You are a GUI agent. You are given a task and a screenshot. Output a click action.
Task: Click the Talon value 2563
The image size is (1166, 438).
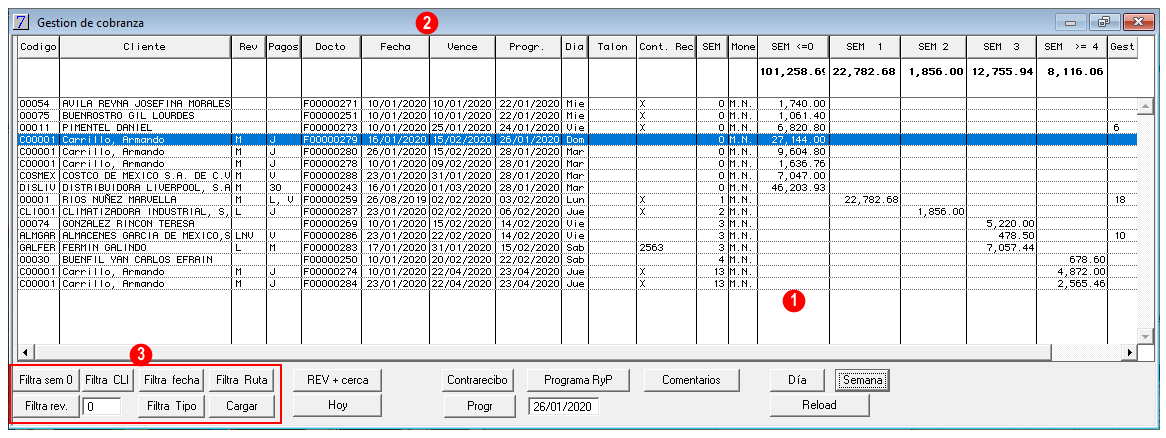[666, 247]
